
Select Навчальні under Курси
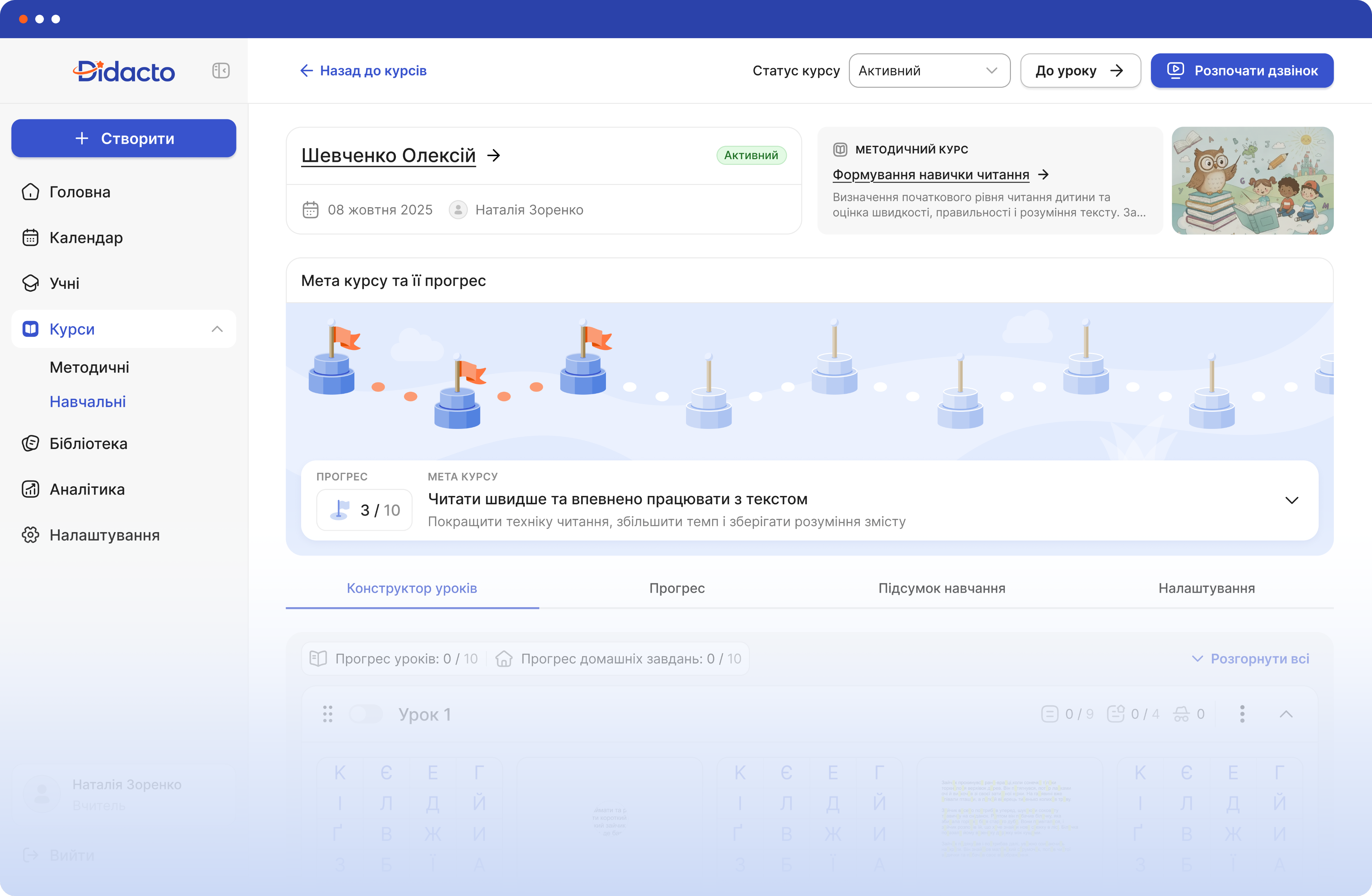tap(88, 401)
